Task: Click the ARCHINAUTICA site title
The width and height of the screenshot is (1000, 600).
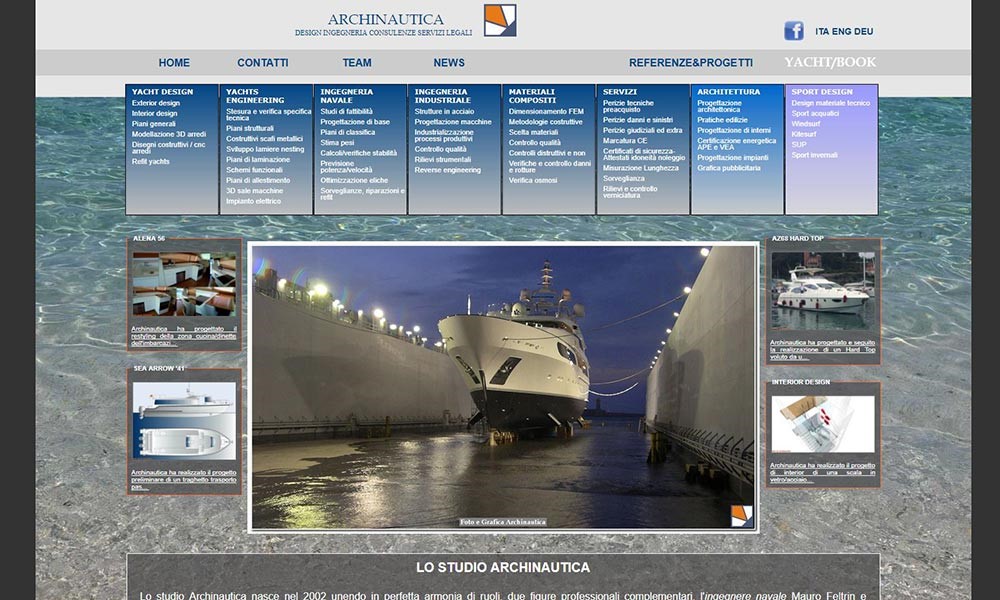Action: pos(386,19)
